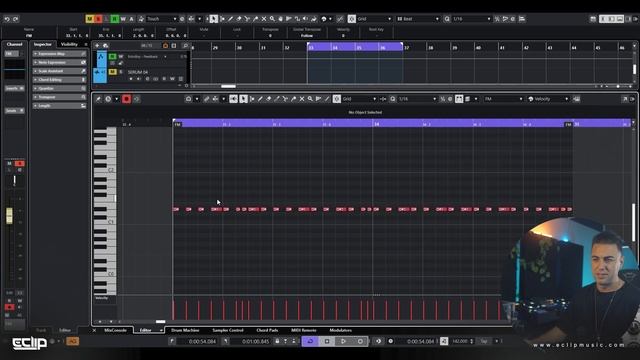This screenshot has height=360, width=640.
Task: Open the 1/16 quantize preset dropdown in top toolbar
Action: click(x=471, y=19)
